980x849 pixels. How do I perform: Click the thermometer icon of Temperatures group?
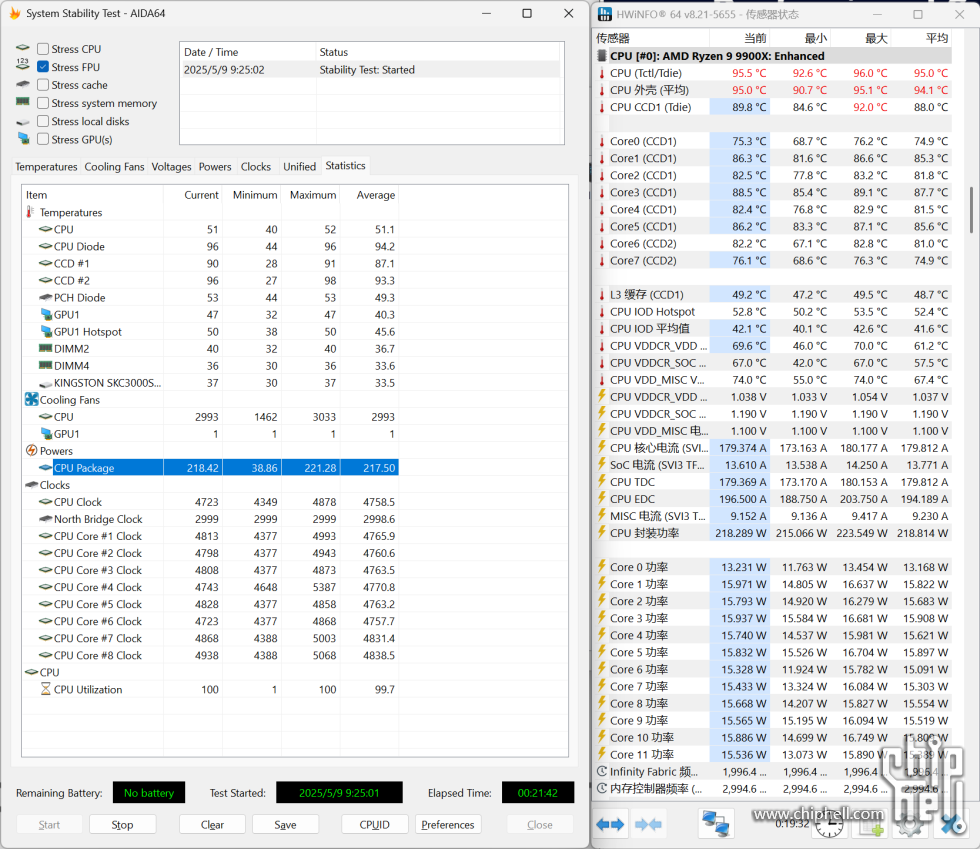tap(30, 212)
